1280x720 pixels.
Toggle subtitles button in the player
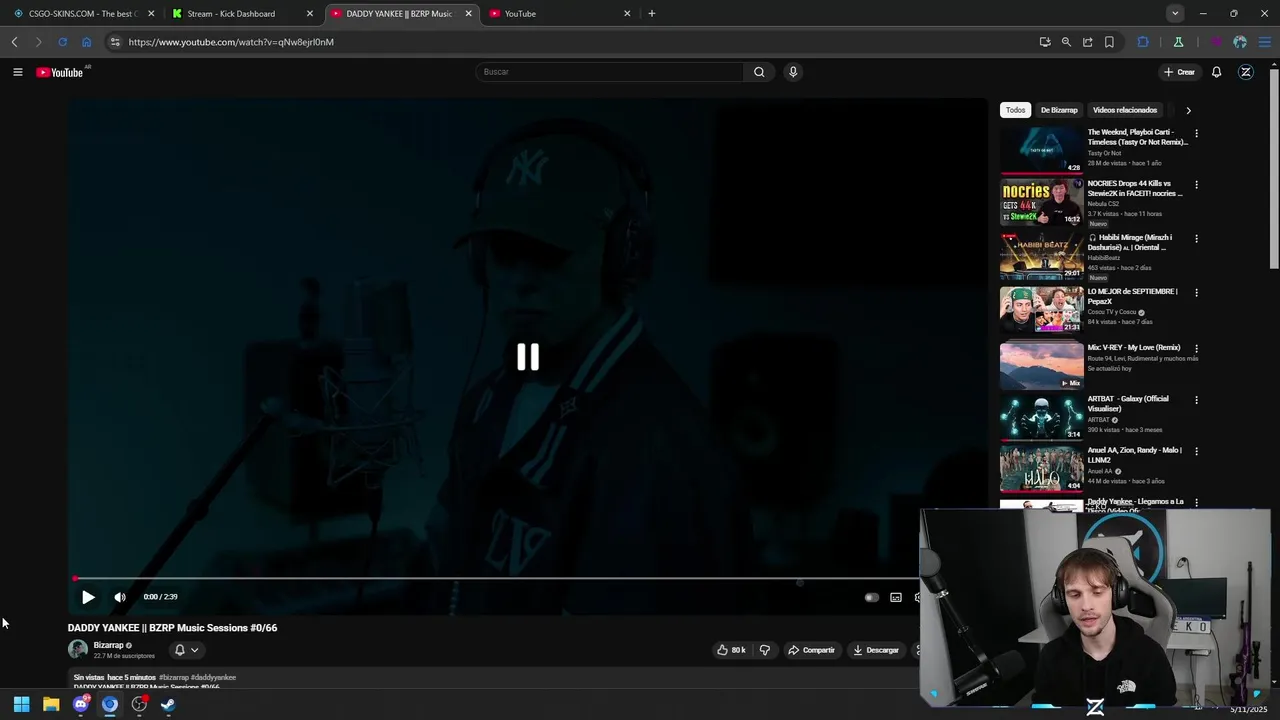pos(896,597)
